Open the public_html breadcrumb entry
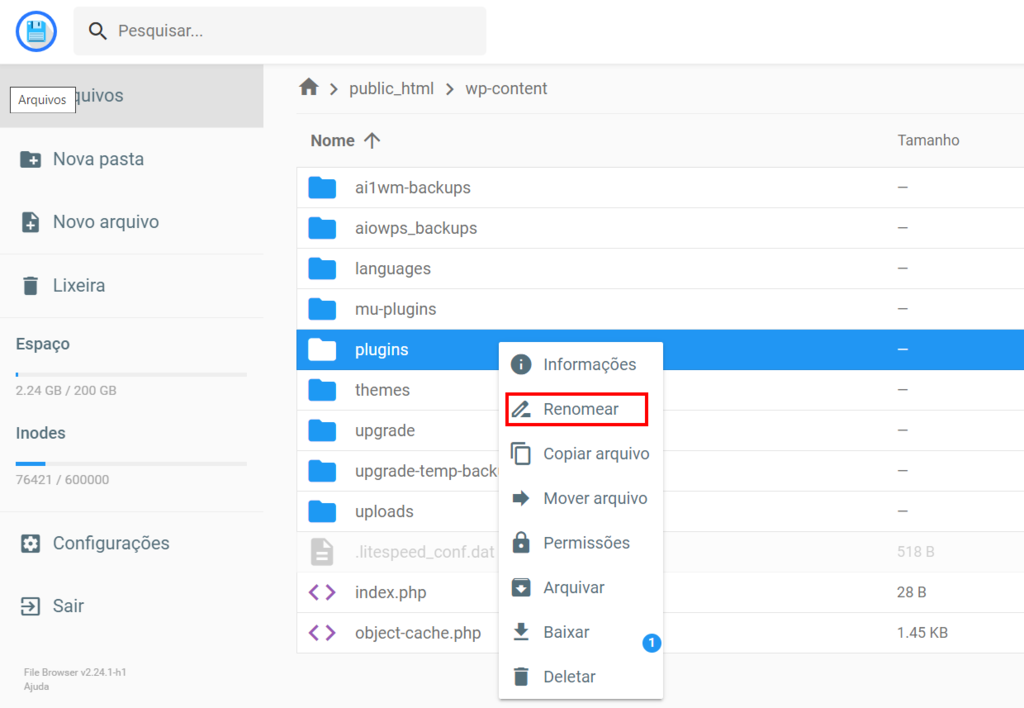 390,88
